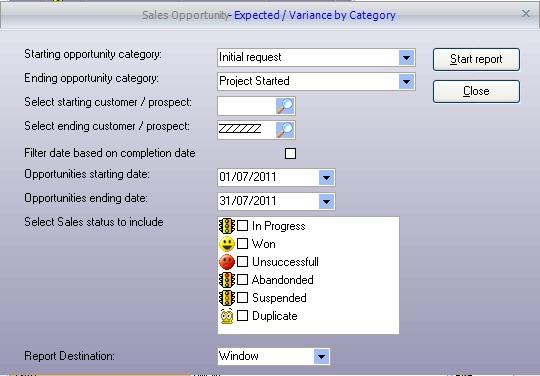Click the Won status label
The width and height of the screenshot is (540, 376).
click(x=263, y=244)
